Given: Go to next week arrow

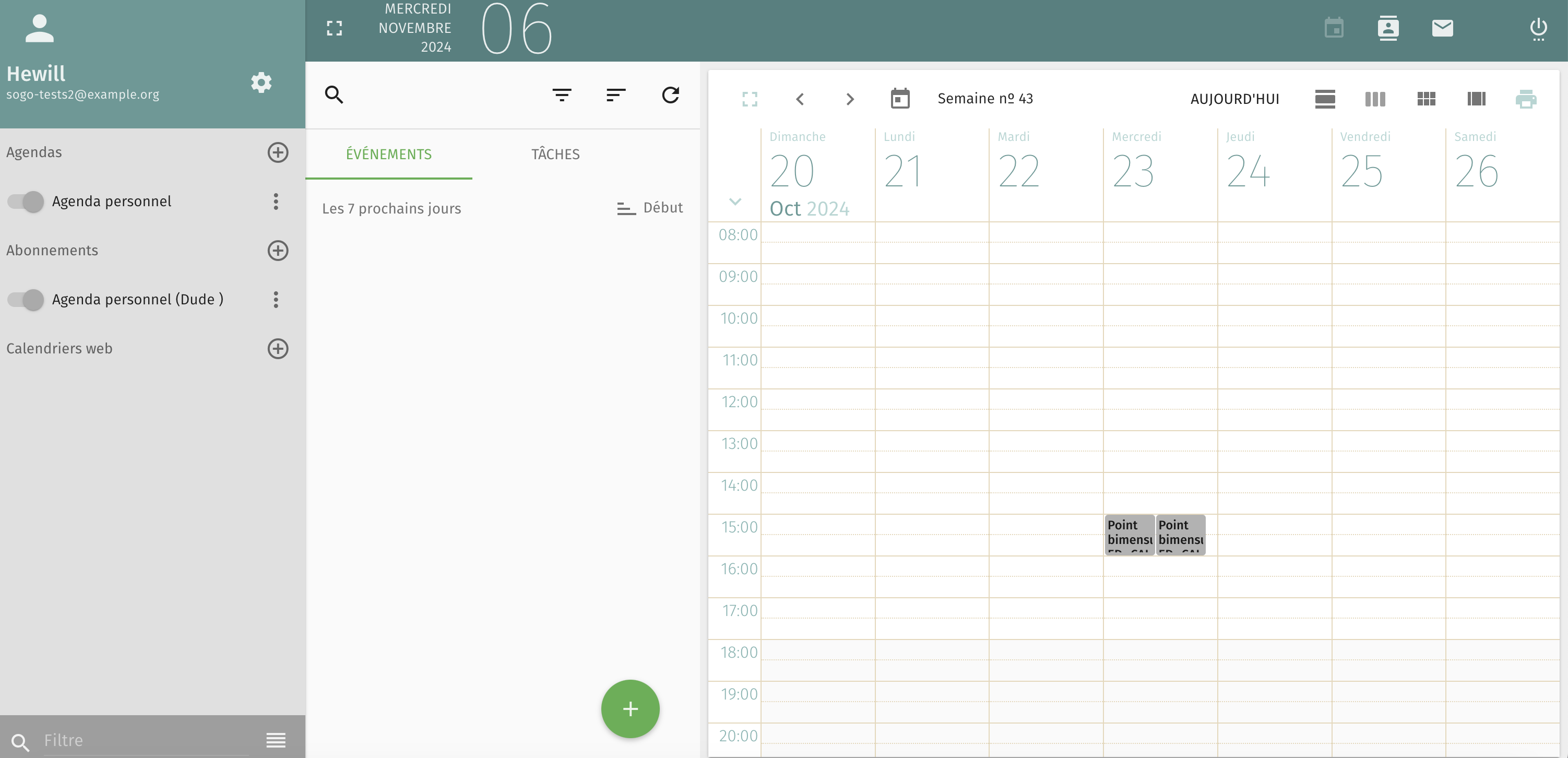Looking at the screenshot, I should click(x=850, y=99).
